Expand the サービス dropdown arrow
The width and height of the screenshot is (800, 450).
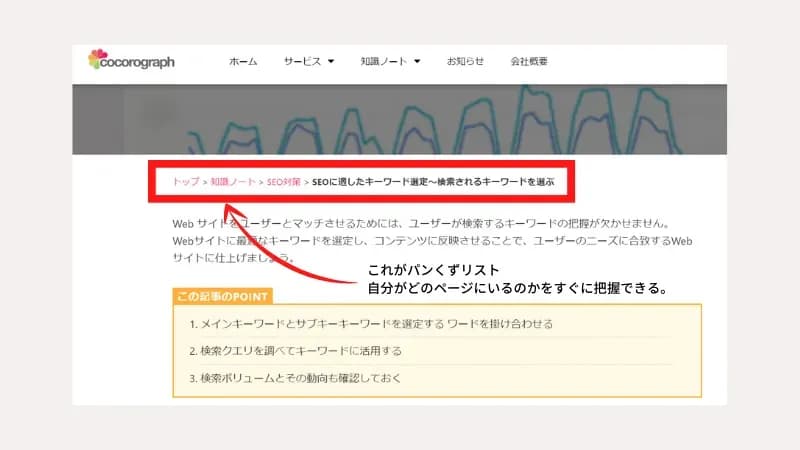[x=331, y=61]
